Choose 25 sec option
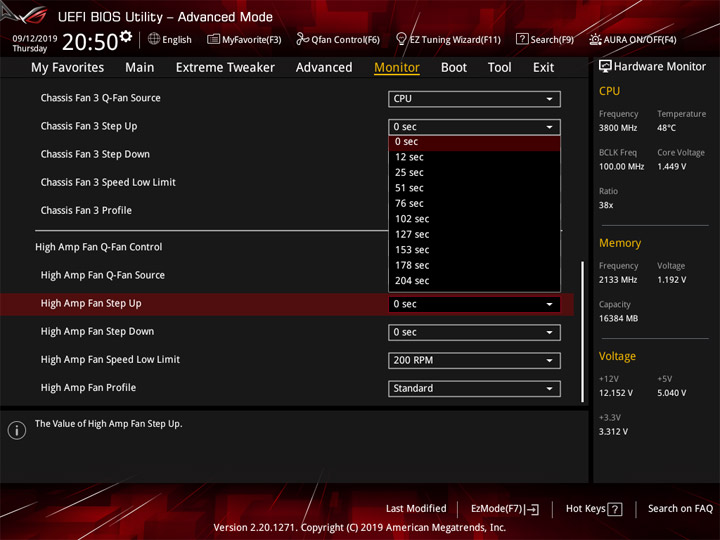The width and height of the screenshot is (720, 540). [474, 173]
